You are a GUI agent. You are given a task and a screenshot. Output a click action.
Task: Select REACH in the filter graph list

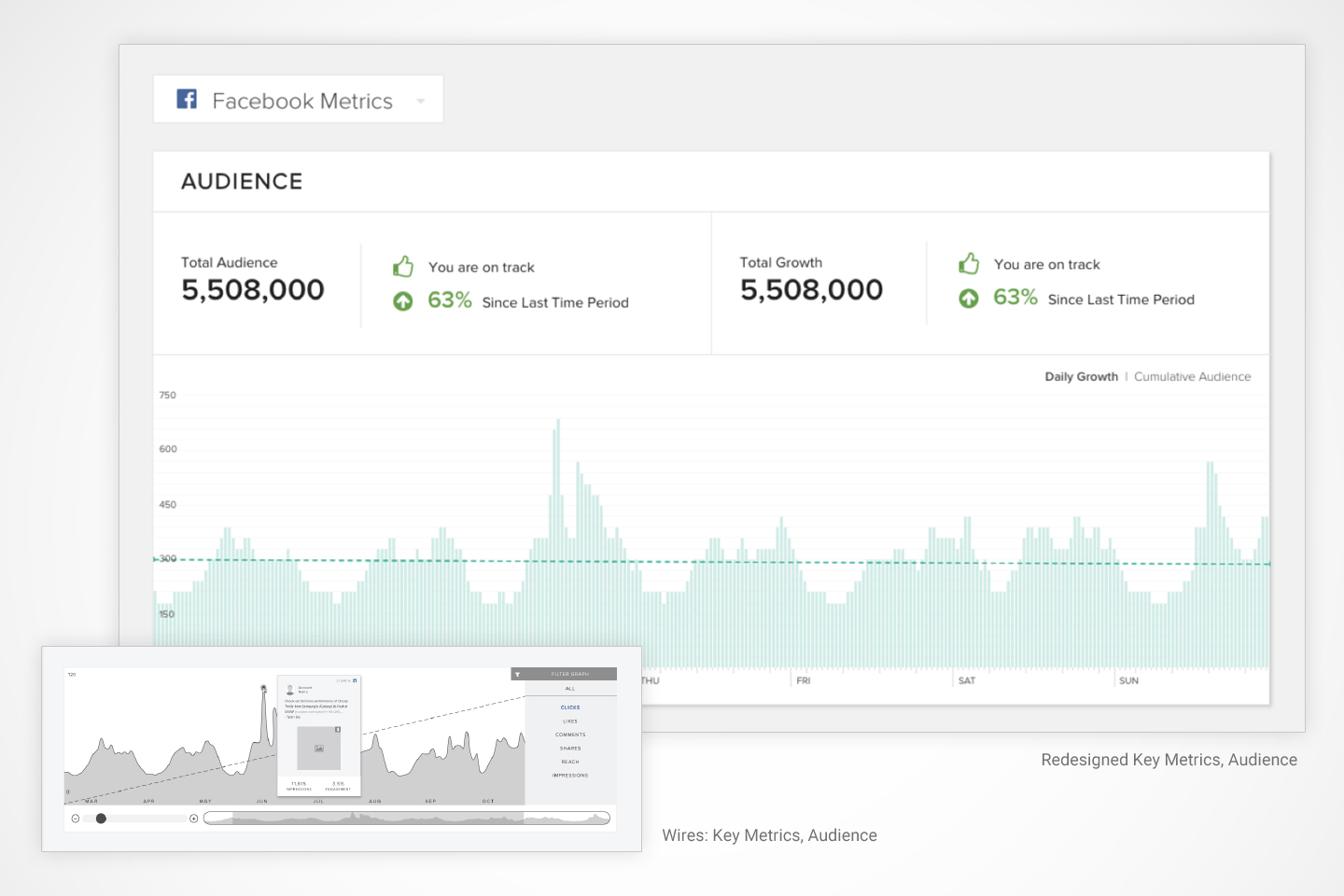coord(570,762)
